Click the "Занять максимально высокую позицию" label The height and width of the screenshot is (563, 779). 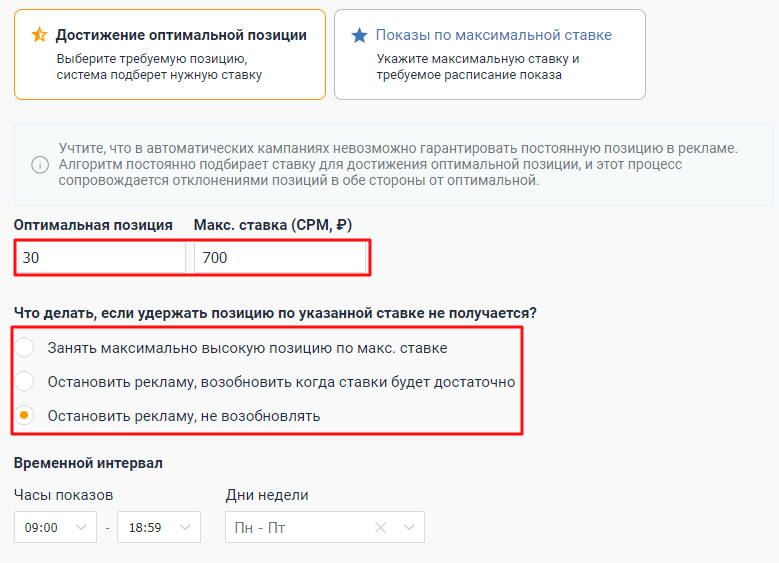[247, 348]
